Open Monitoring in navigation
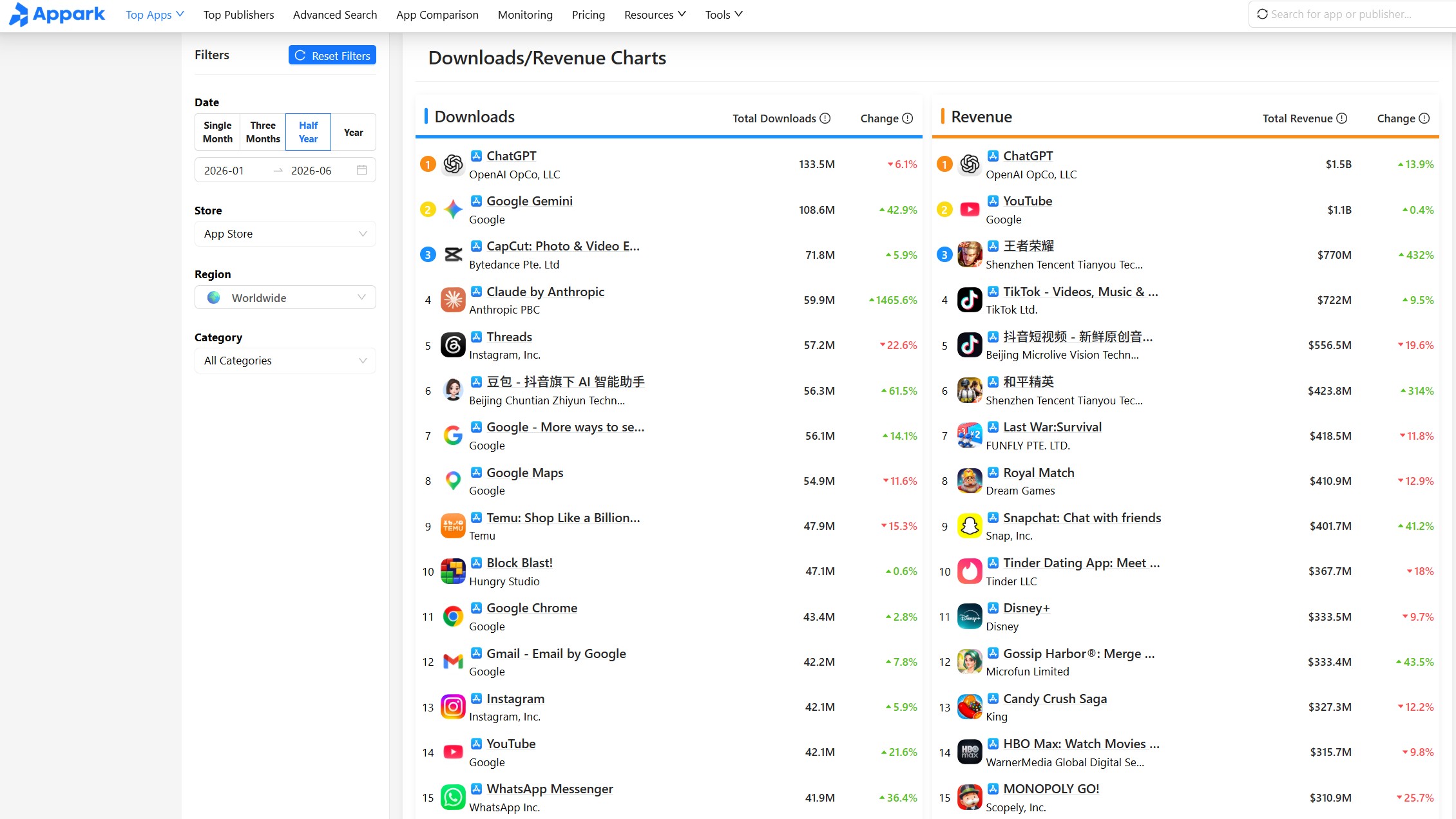Screen dimensions: 1456x819 click(x=525, y=14)
